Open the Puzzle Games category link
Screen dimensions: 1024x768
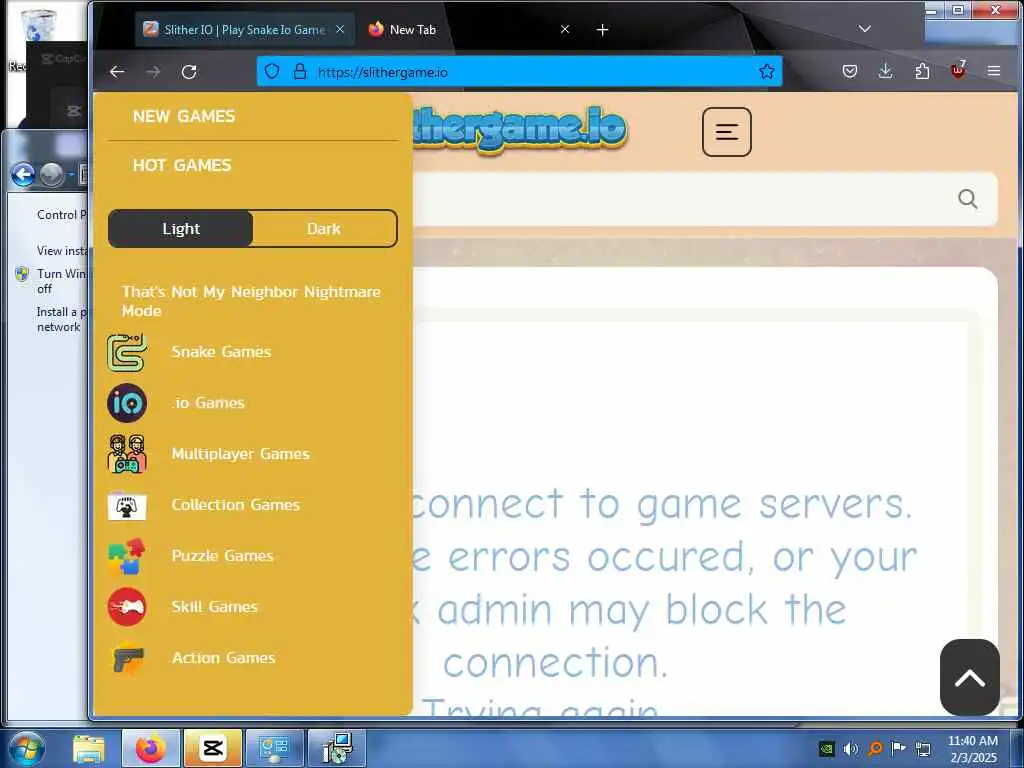tap(223, 556)
